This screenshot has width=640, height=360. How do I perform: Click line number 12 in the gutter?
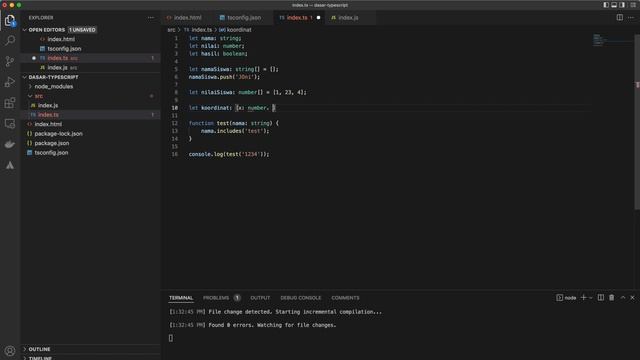(x=175, y=123)
